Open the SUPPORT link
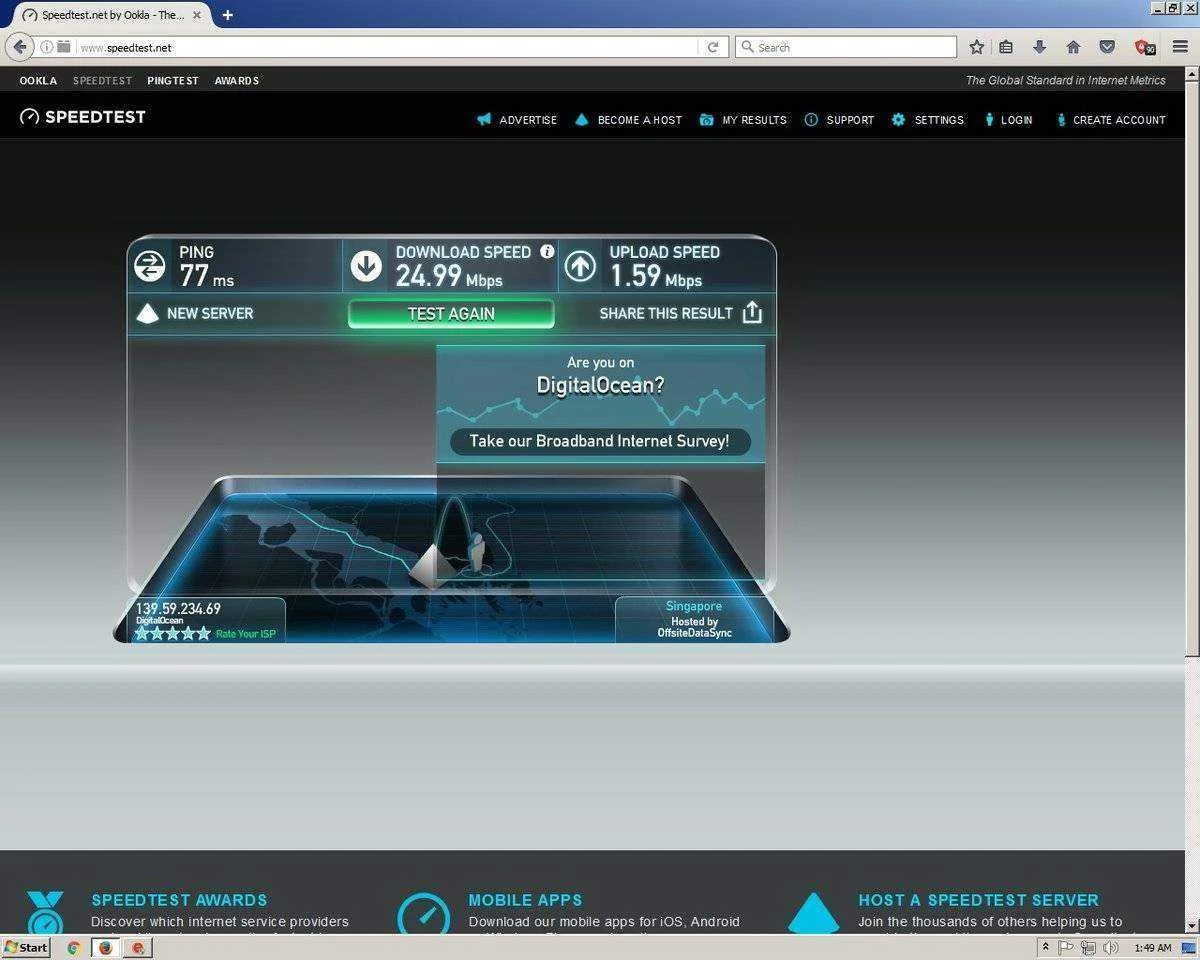Screen dimensions: 1200x960 click(839, 120)
